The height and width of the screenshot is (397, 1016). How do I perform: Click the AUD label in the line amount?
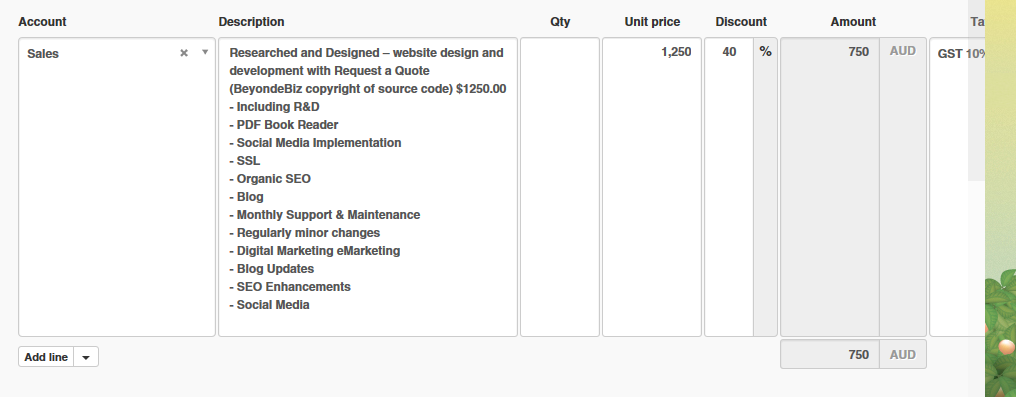click(903, 51)
